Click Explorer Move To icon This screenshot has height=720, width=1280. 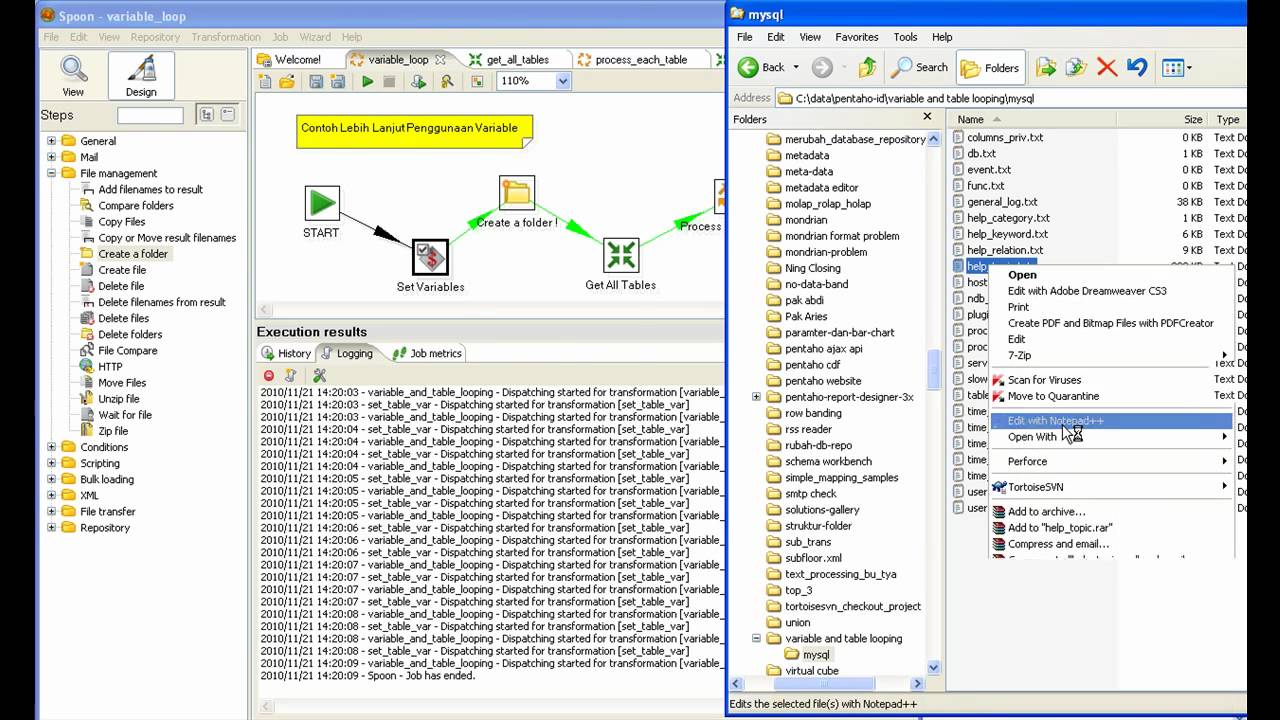[x=1046, y=67]
